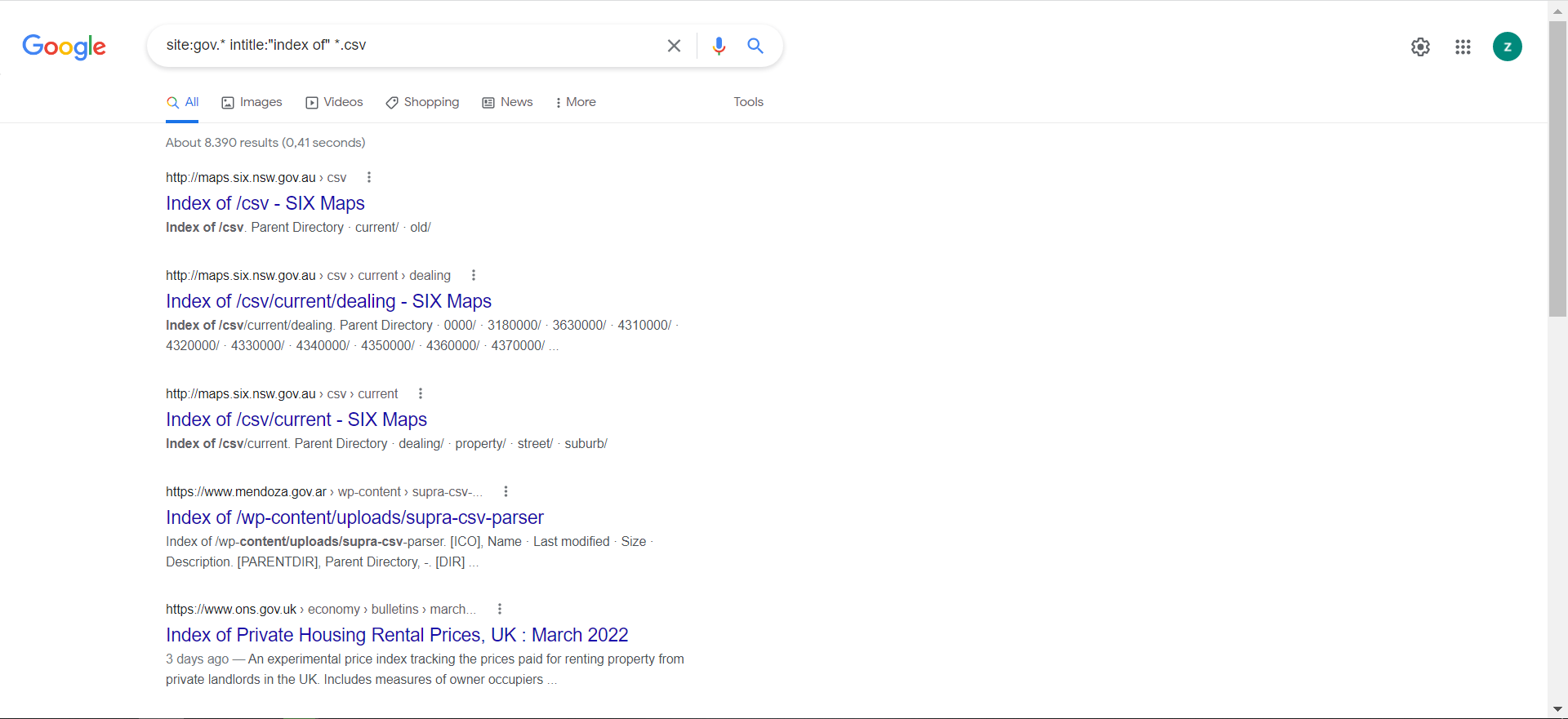The width and height of the screenshot is (1568, 719).
Task: Switch to the Images tab
Action: tap(252, 102)
